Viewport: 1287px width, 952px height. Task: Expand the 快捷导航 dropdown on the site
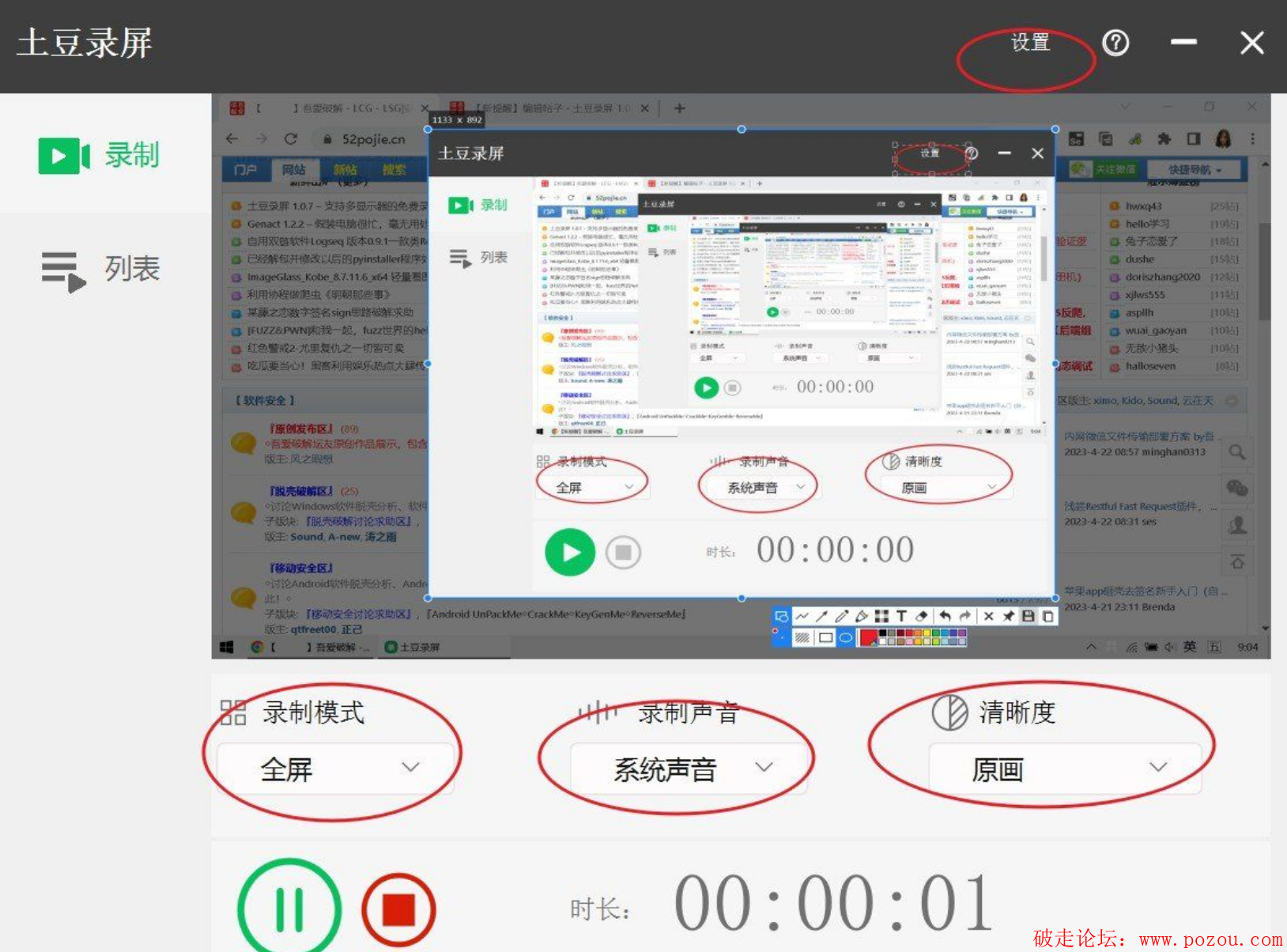pos(1195,169)
